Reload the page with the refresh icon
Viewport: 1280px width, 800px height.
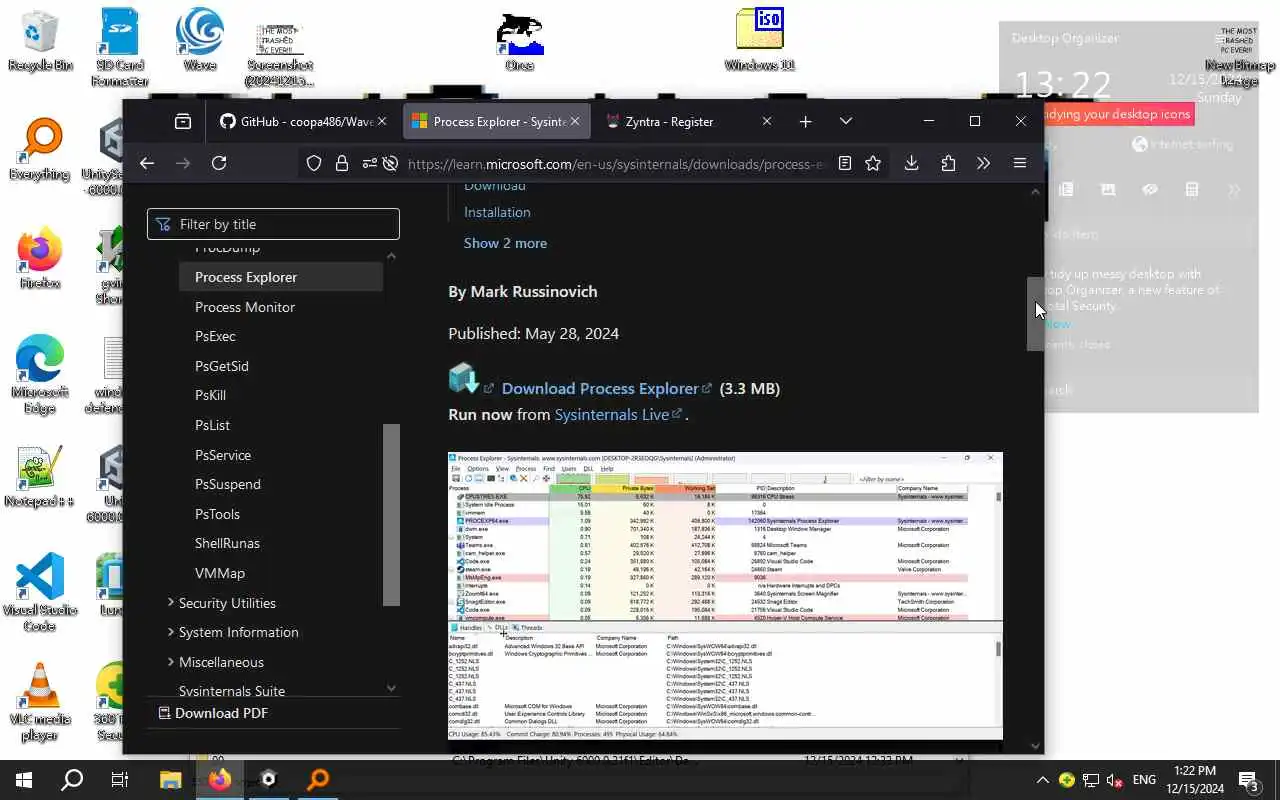(219, 163)
